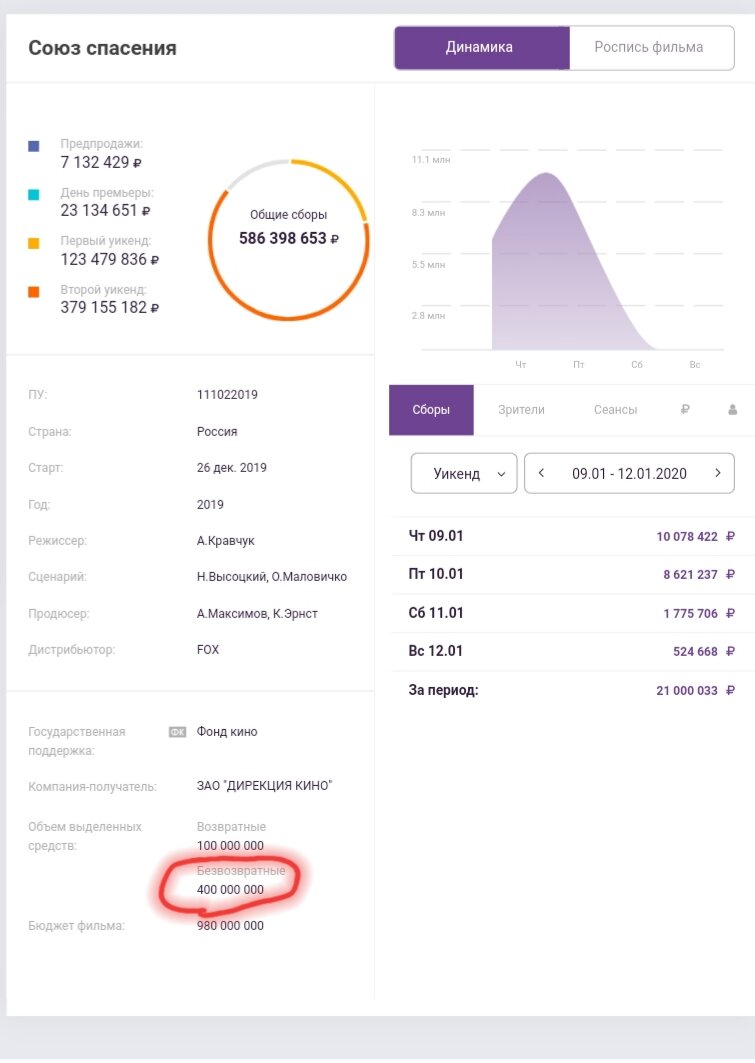Click recipient ЗАО "ДИРЕКЦИЯ КИНО"
The height and width of the screenshot is (1063, 755).
[264, 786]
